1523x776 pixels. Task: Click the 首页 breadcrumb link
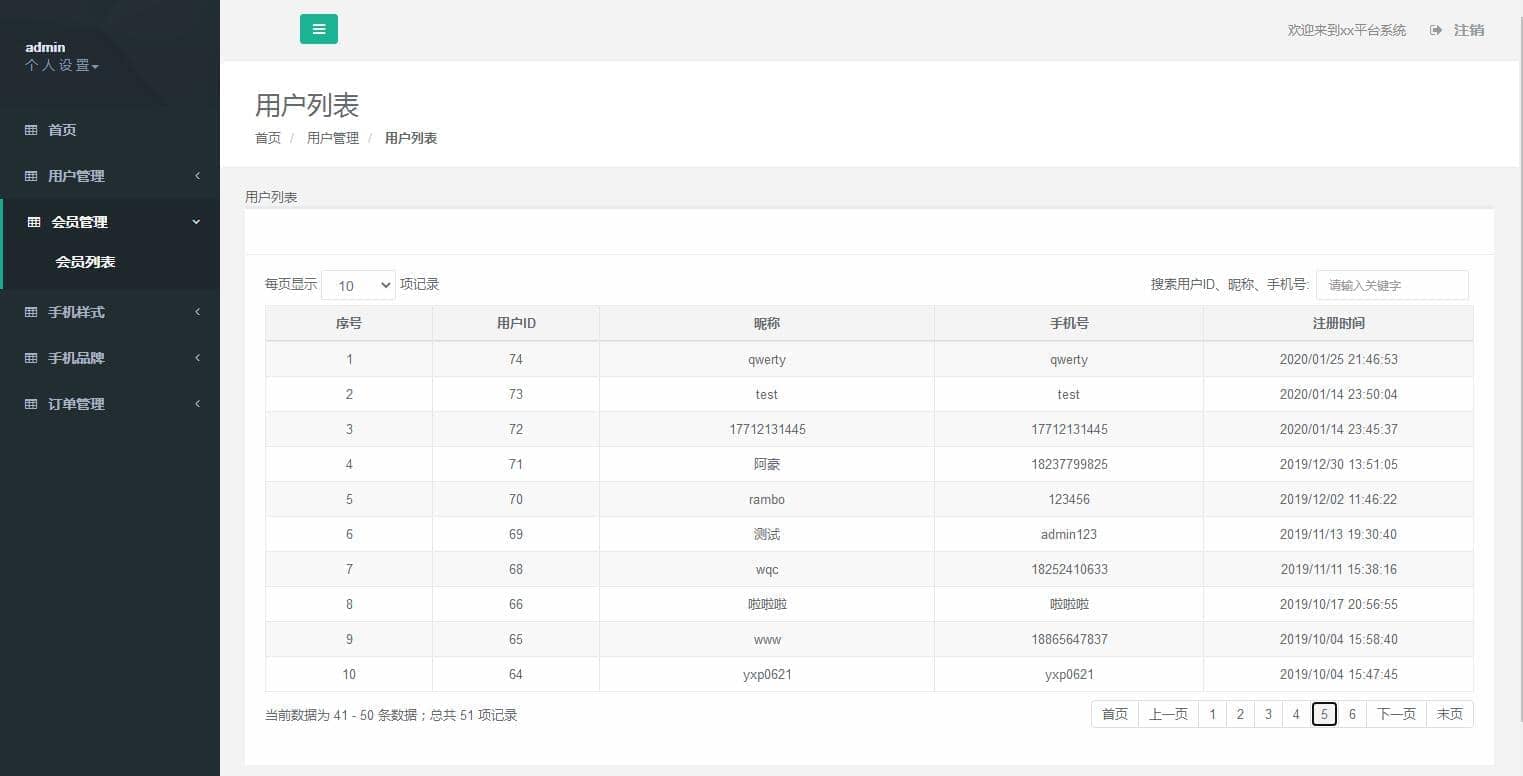click(x=268, y=138)
